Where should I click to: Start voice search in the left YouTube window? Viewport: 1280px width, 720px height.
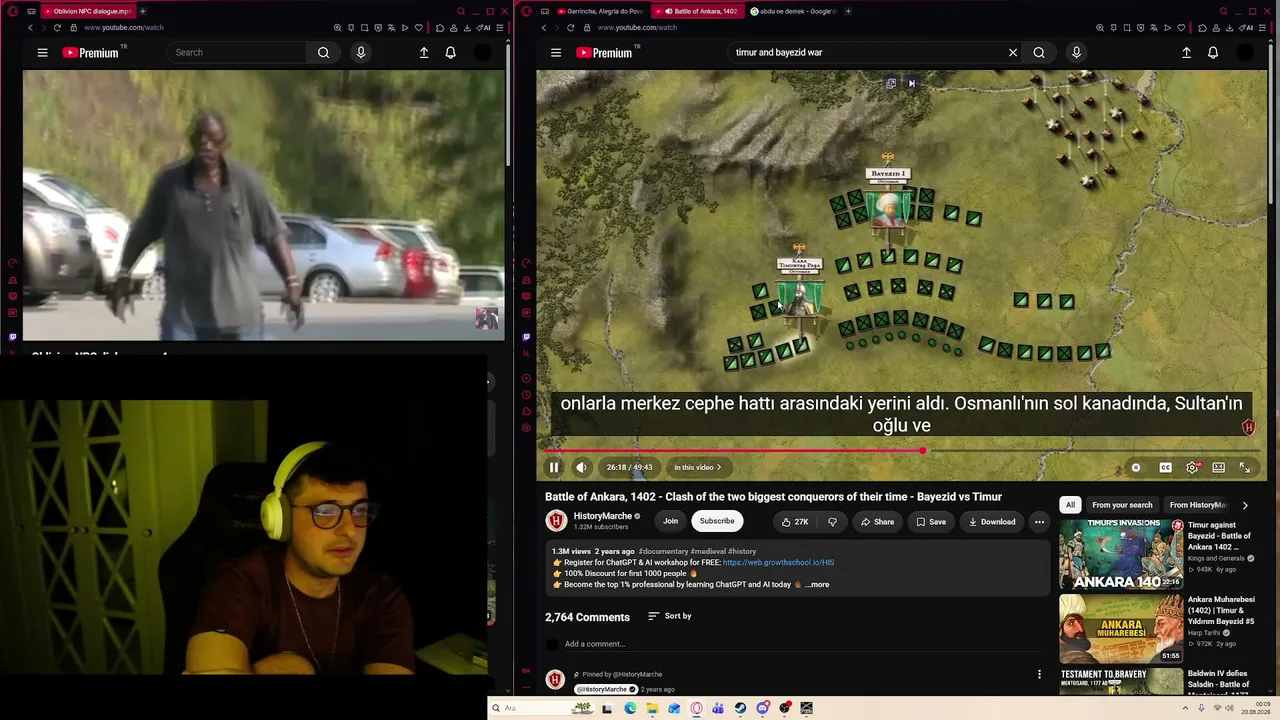coord(361,52)
